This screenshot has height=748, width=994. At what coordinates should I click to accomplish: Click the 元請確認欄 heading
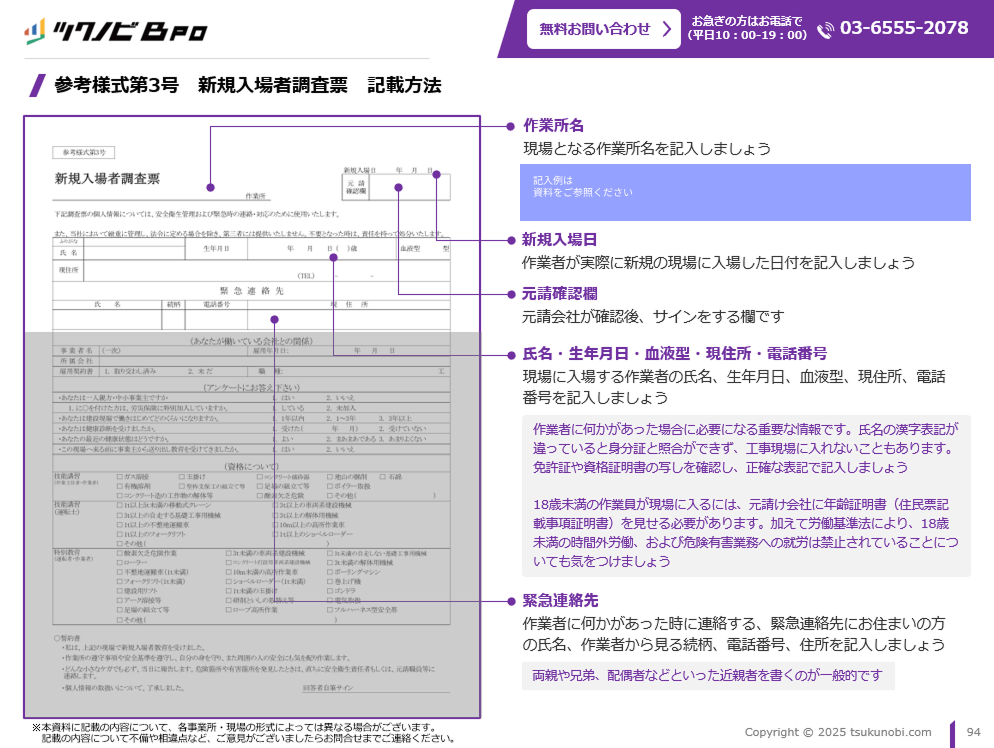tap(559, 293)
